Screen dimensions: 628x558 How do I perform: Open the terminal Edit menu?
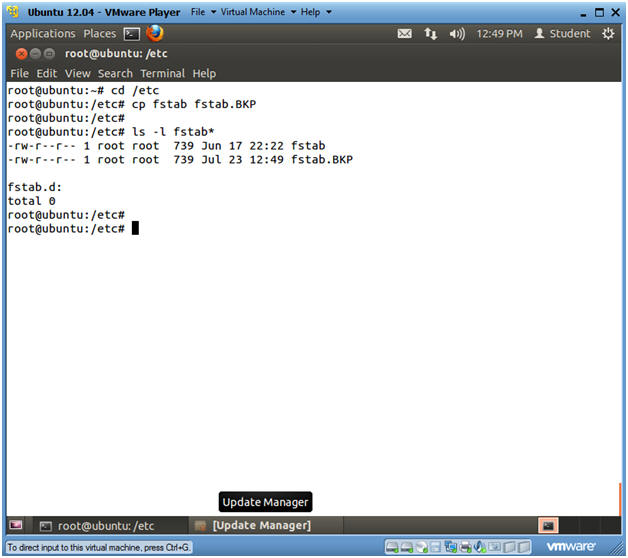46,73
